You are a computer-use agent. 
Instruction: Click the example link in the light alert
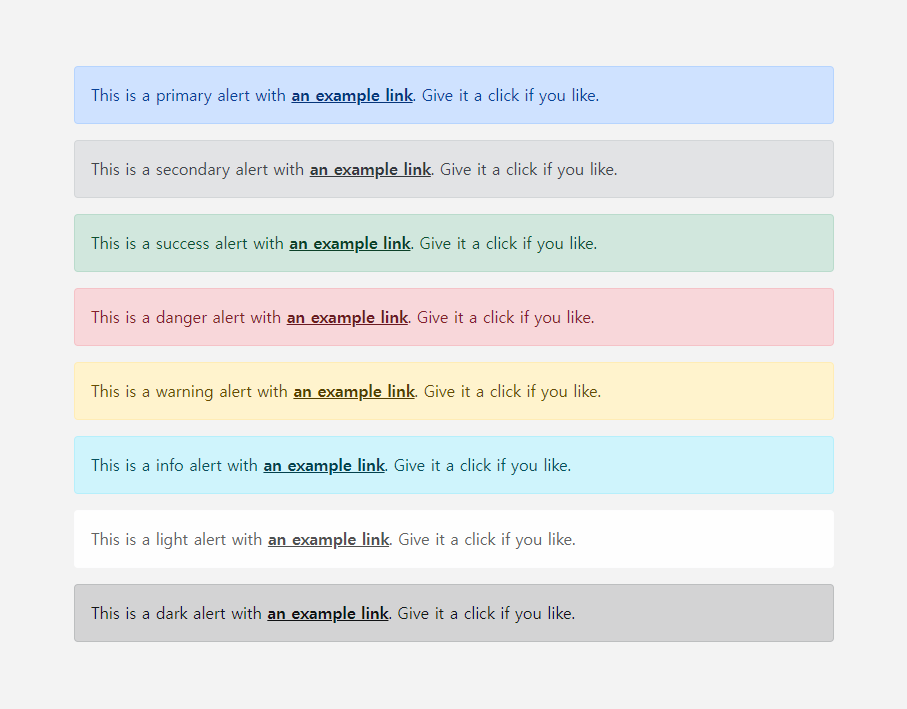point(329,540)
